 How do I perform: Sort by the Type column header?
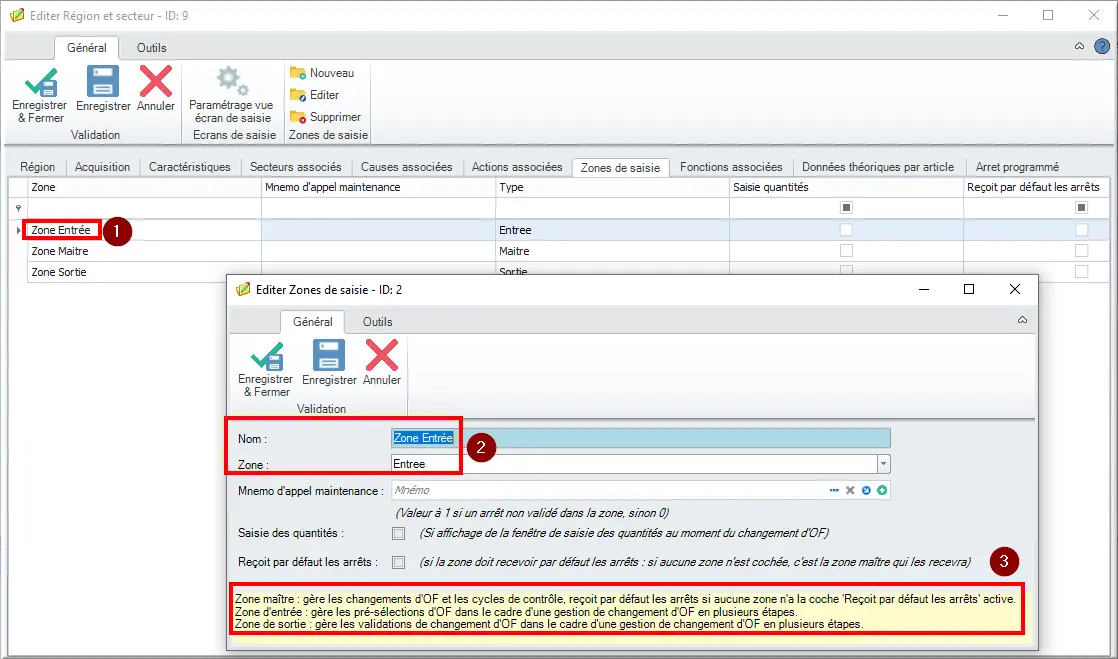click(612, 187)
